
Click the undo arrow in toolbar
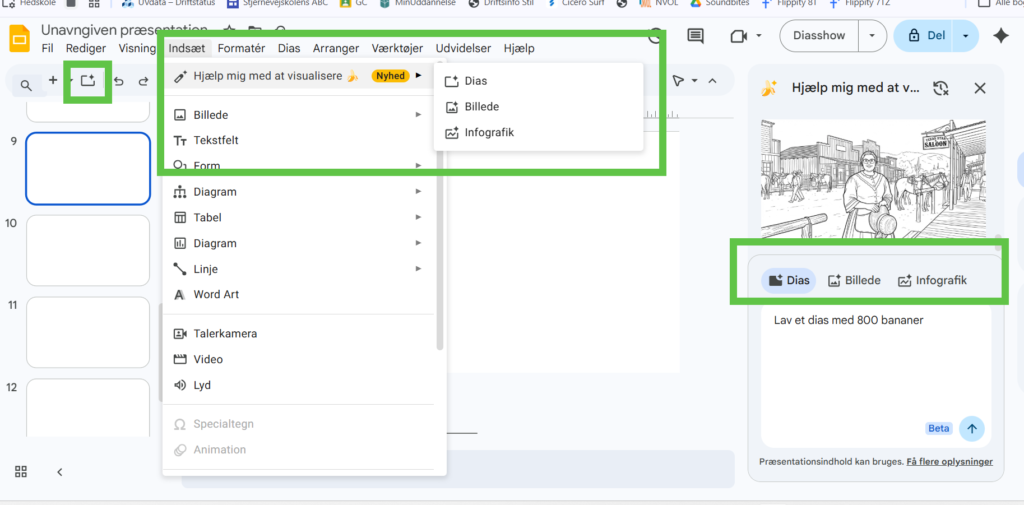[x=119, y=82]
